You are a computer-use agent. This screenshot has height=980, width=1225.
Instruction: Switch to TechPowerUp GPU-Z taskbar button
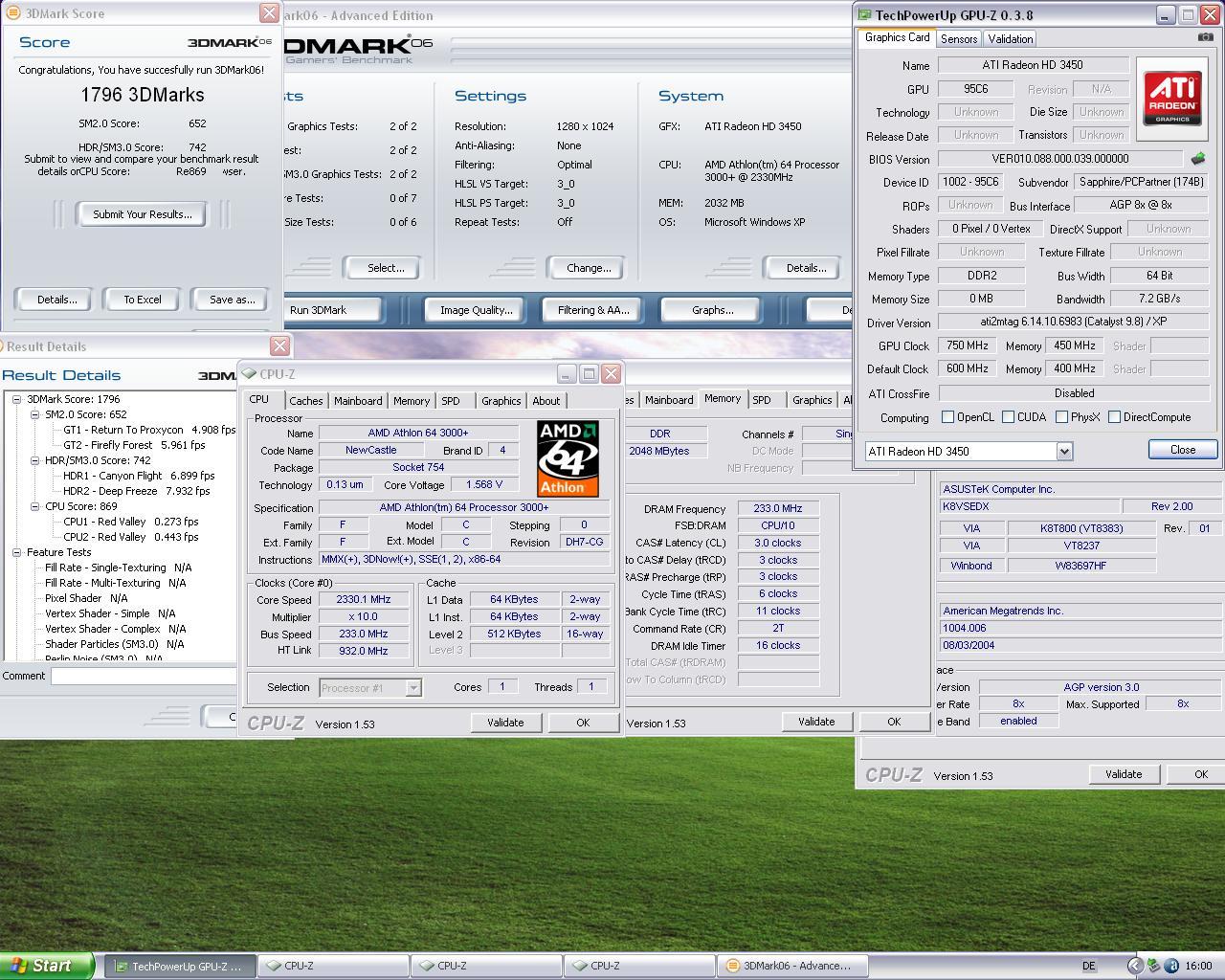pos(180,966)
